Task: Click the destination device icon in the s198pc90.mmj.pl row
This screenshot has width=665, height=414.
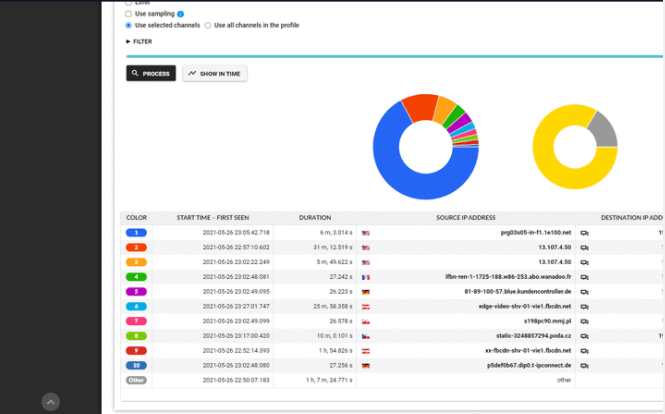Action: coord(584,322)
